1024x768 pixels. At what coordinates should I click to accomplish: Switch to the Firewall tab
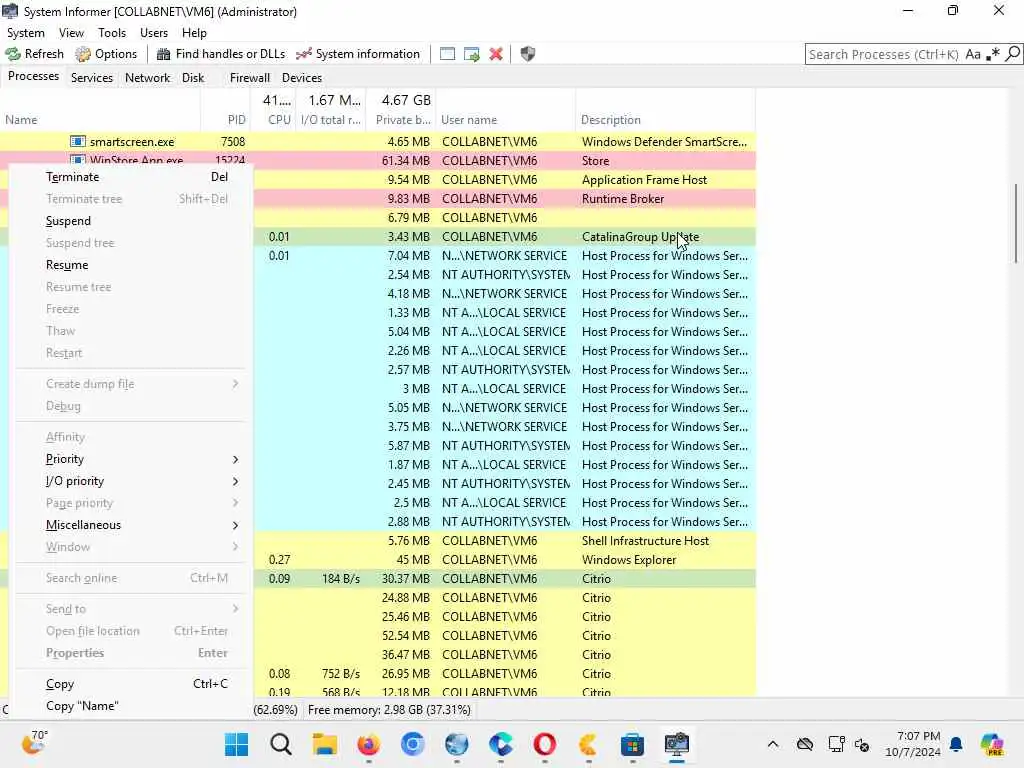coord(249,78)
